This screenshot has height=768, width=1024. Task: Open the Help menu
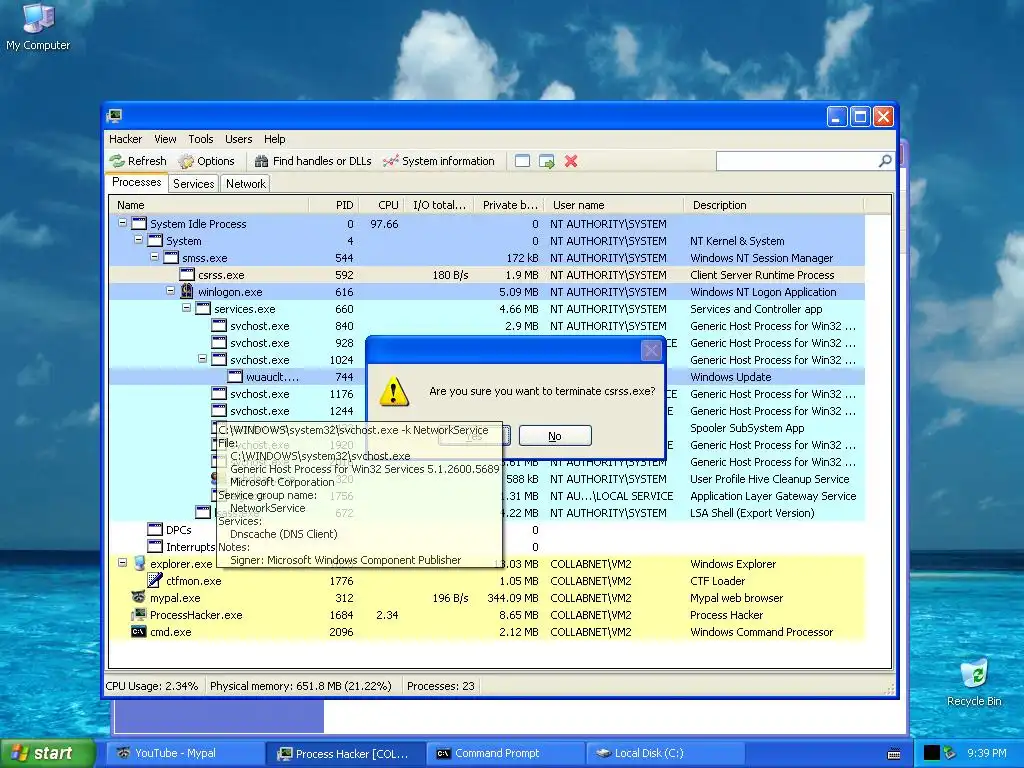(274, 139)
